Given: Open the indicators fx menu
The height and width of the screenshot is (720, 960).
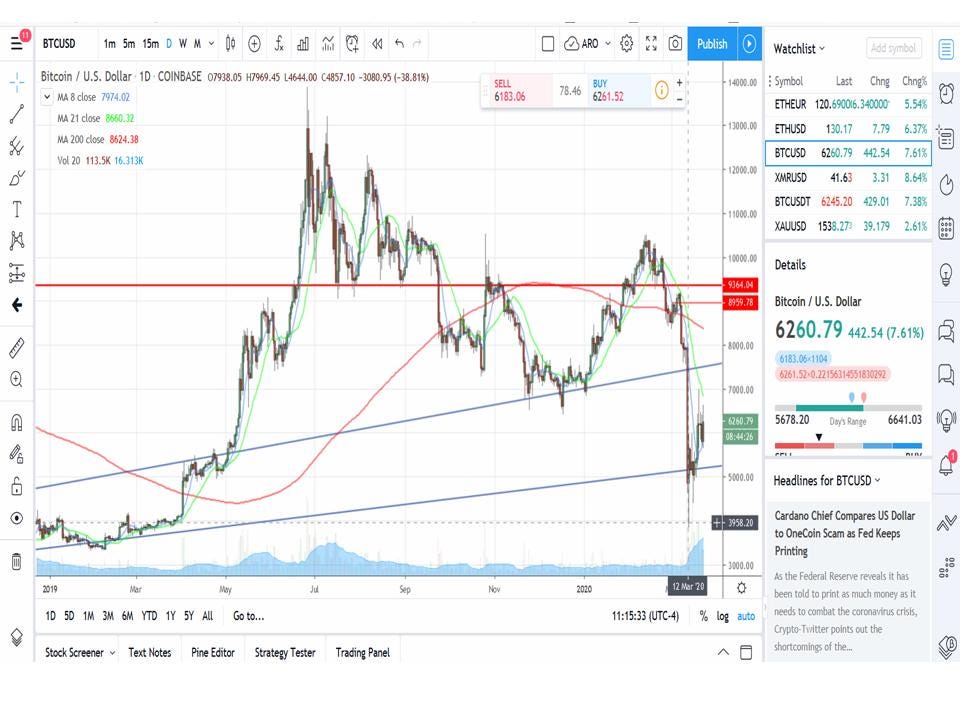Looking at the screenshot, I should coord(279,43).
